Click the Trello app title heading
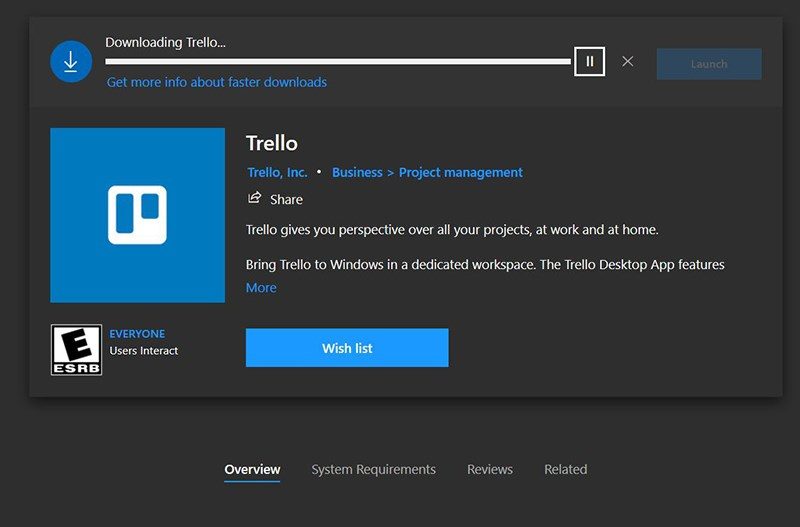Viewport: 800px width, 527px height. click(x=272, y=143)
